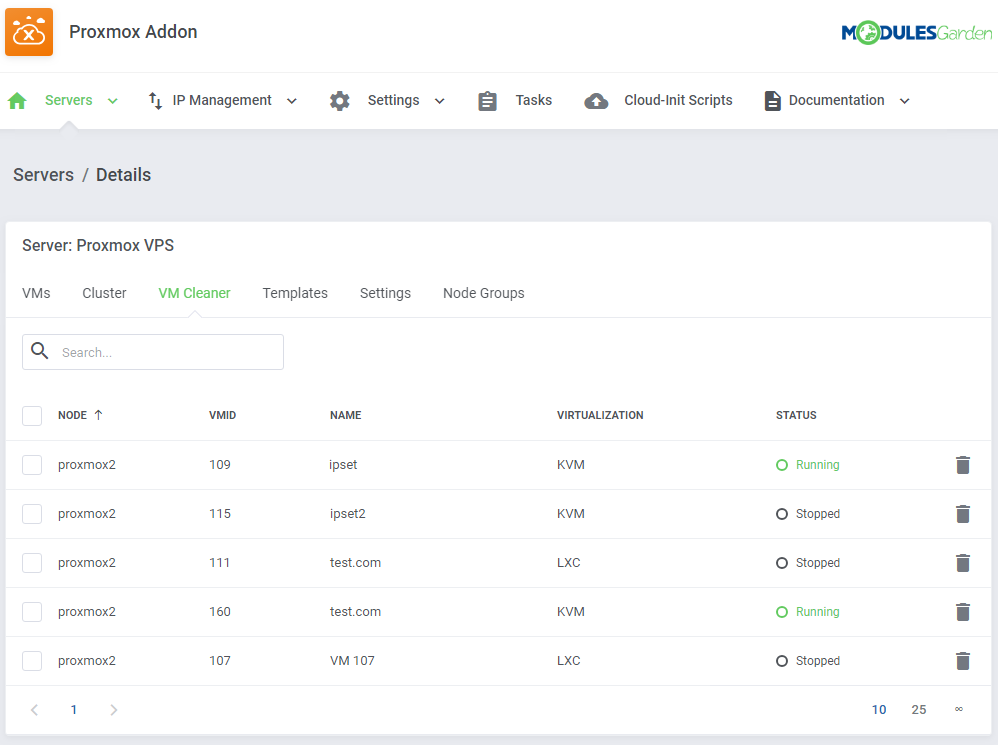Viewport: 998px width, 745px height.
Task: Open the Settings menu in top navigation
Action: [393, 101]
